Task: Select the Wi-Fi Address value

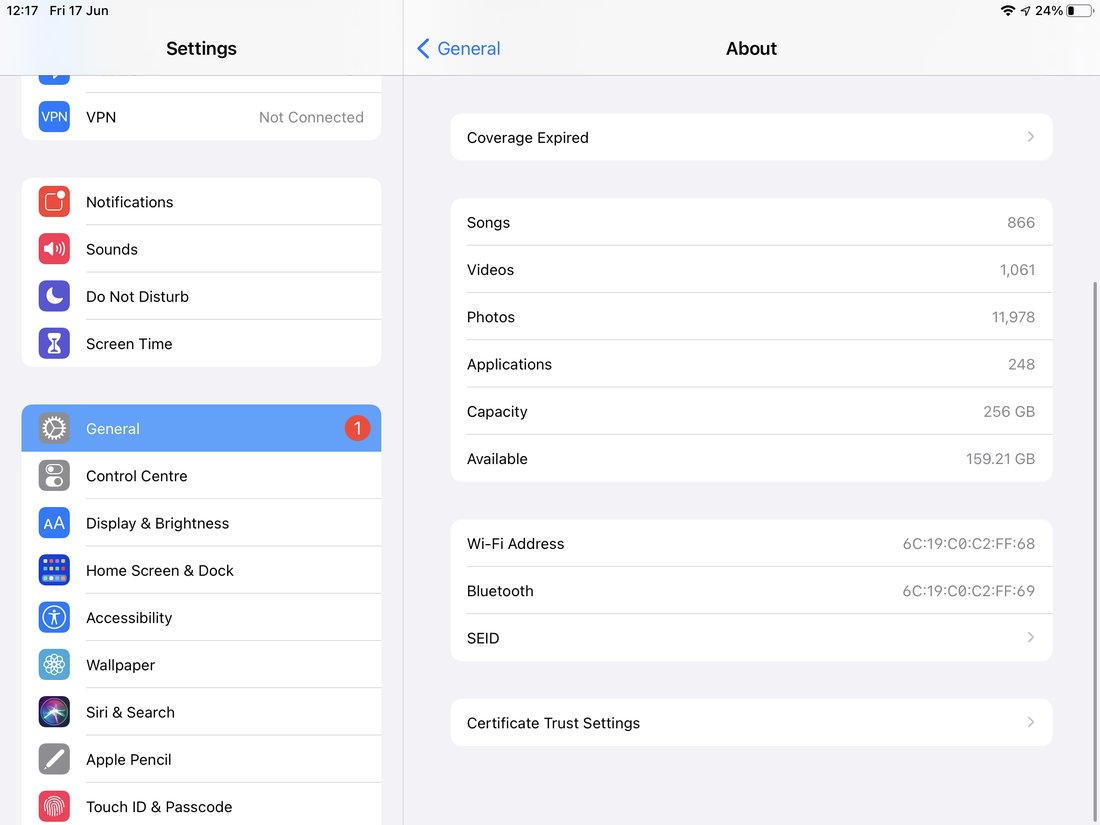Action: click(968, 544)
